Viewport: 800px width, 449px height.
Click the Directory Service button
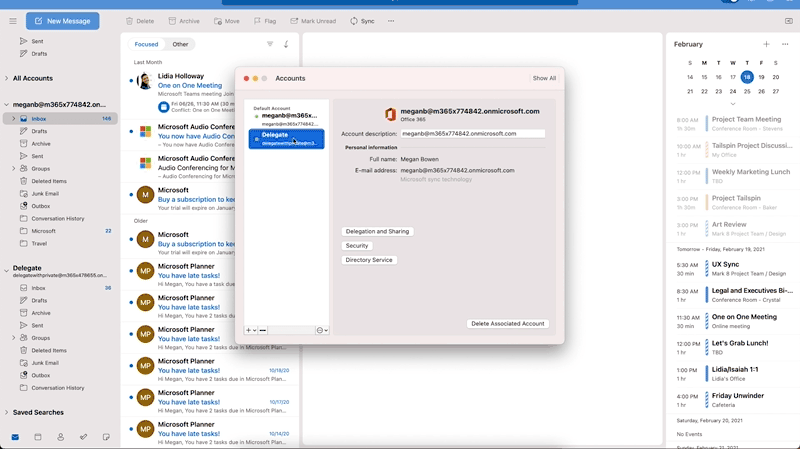[369, 260]
